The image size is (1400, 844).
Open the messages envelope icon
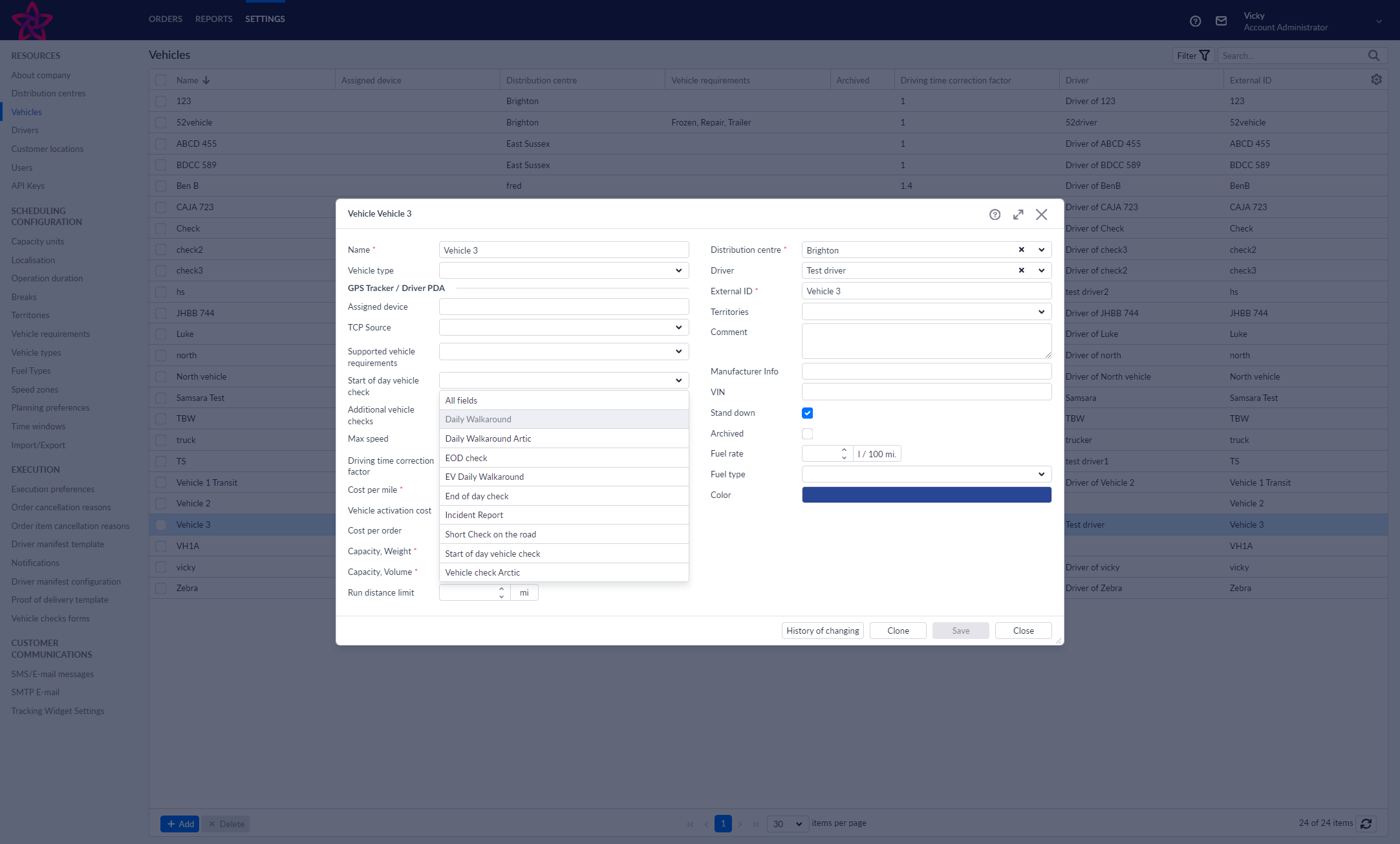pyautogui.click(x=1221, y=21)
